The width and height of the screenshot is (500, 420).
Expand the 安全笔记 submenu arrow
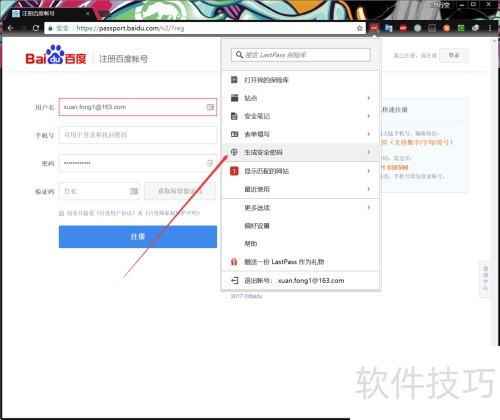pos(369,116)
